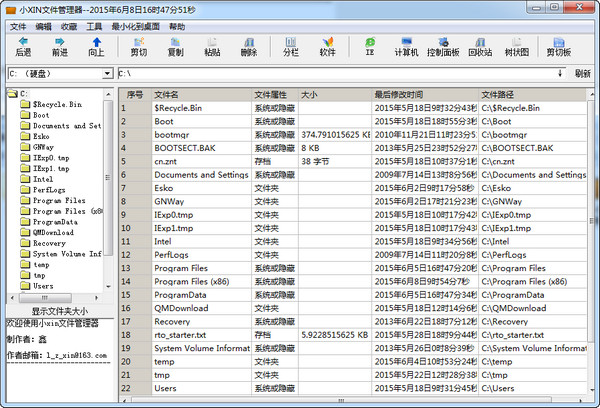Open the 回收站 (Recycle Bin) toolbar icon

coord(480,46)
